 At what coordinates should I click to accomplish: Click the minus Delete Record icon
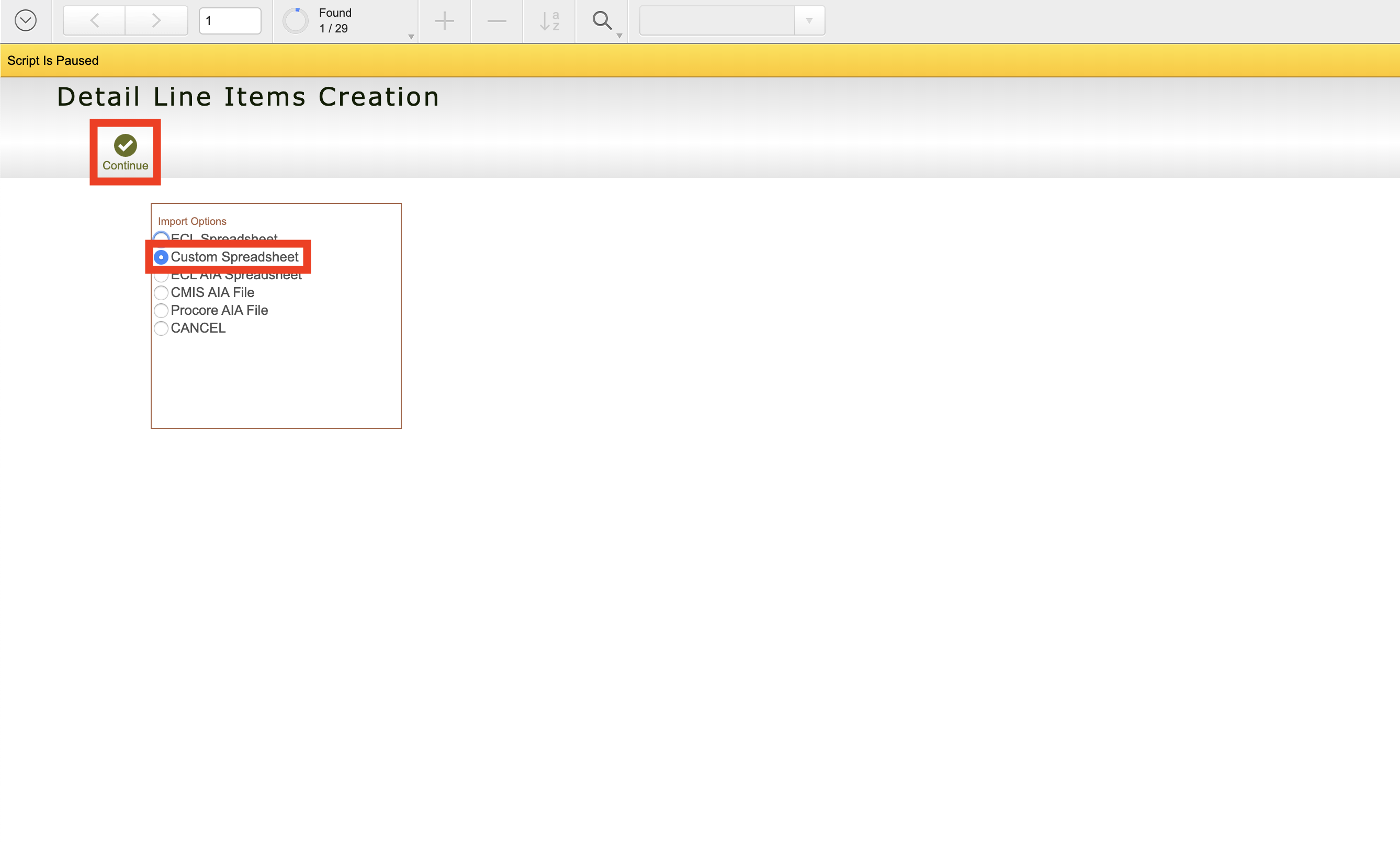pos(496,21)
